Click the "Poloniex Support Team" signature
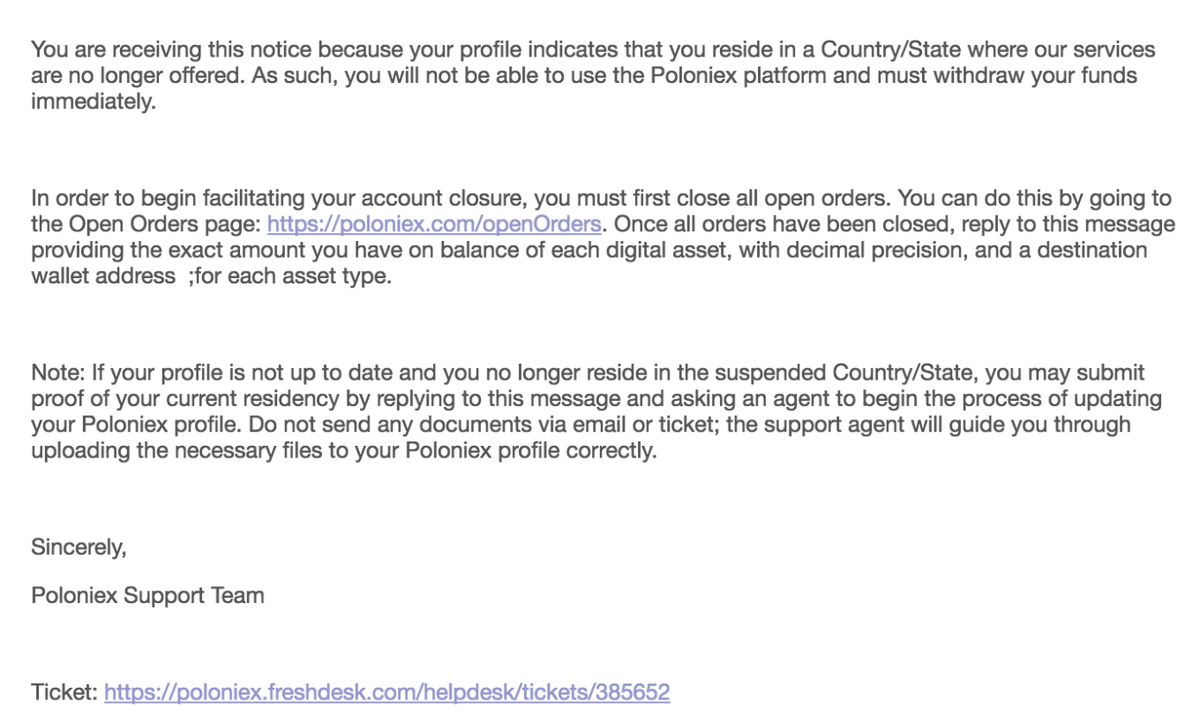1200x724 pixels. pyautogui.click(x=148, y=596)
